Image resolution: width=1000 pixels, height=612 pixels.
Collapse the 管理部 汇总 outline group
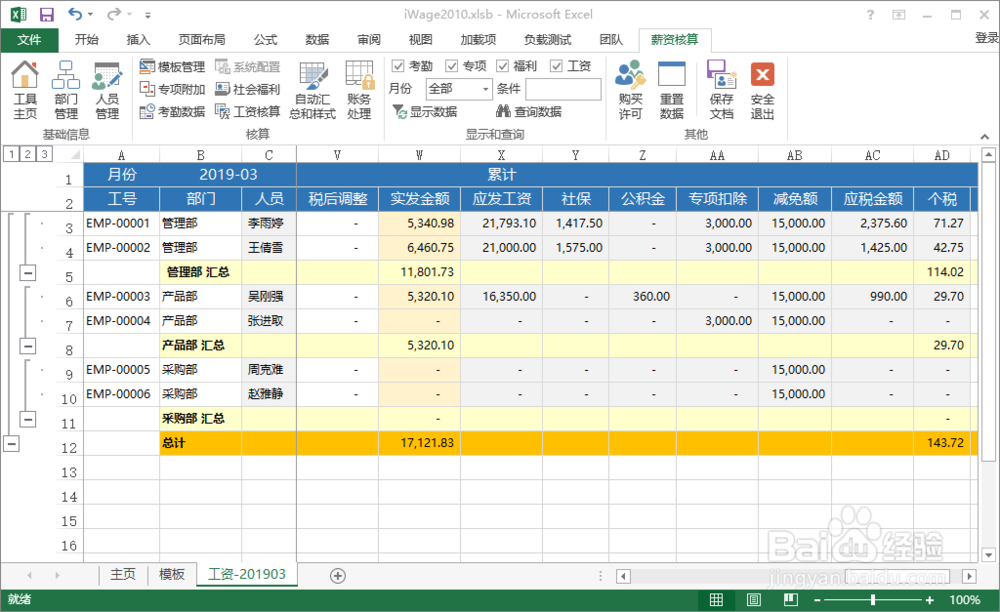coord(27,273)
